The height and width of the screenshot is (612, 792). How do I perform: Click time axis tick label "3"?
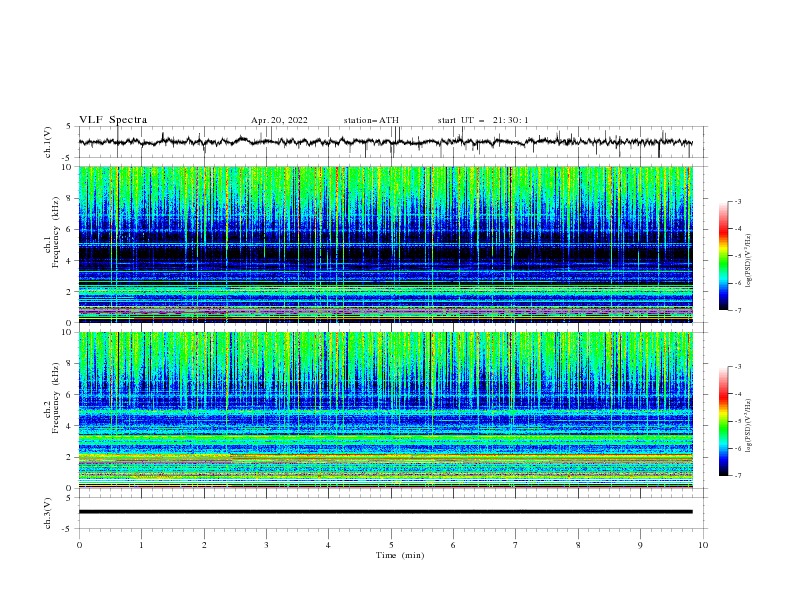266,545
